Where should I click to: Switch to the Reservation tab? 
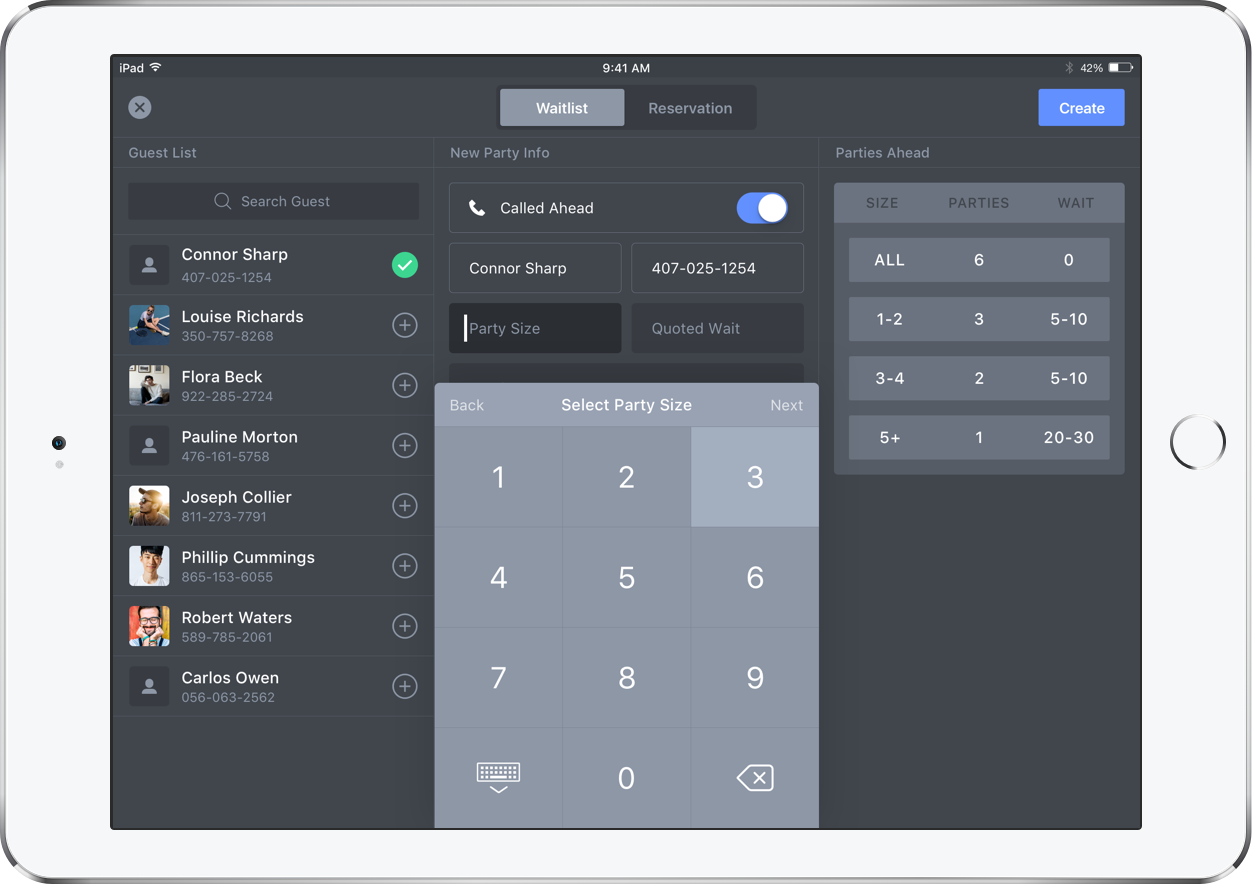pos(690,108)
